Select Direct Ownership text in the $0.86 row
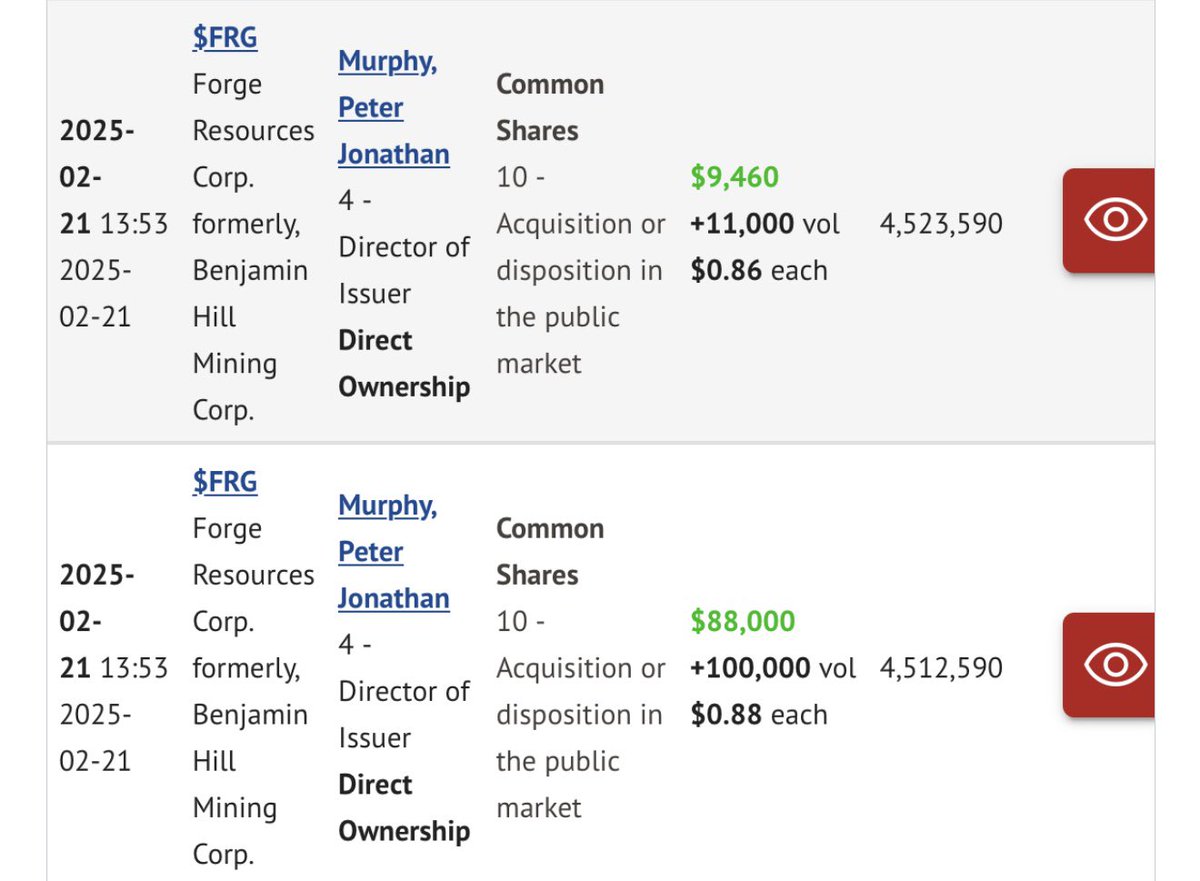 tap(404, 364)
